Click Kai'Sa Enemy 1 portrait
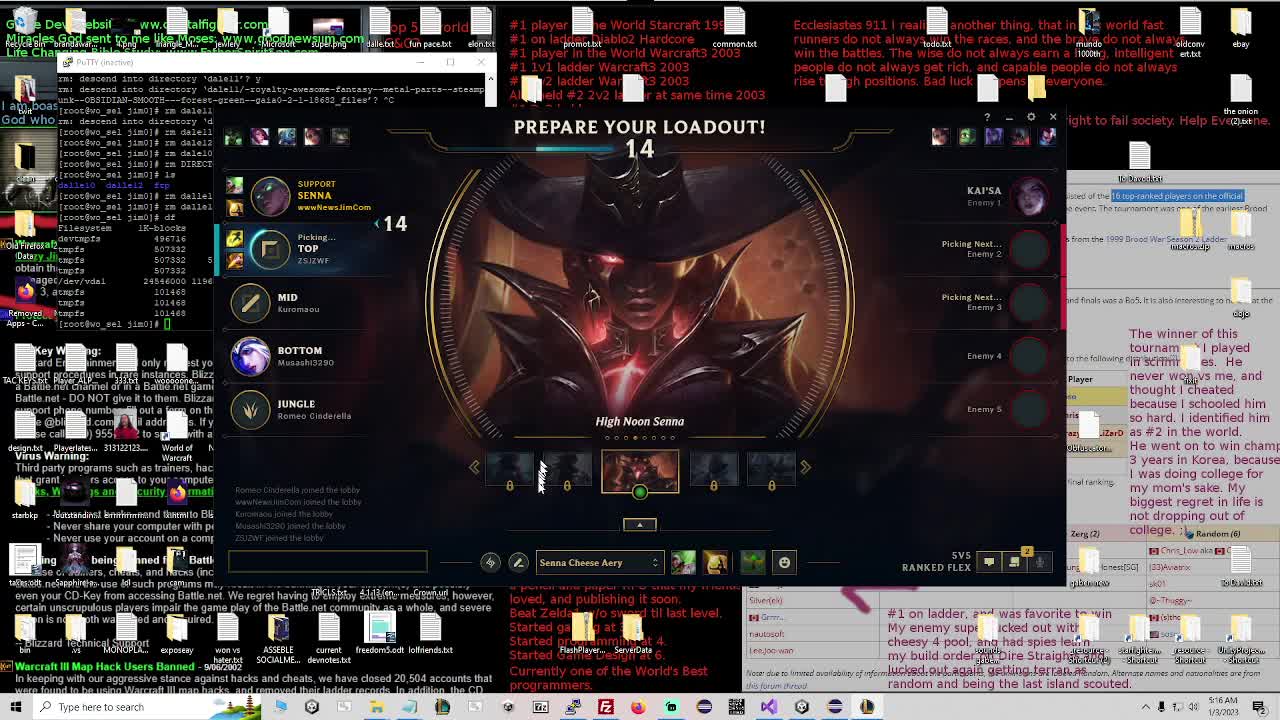The height and width of the screenshot is (720, 1280). [x=1029, y=196]
